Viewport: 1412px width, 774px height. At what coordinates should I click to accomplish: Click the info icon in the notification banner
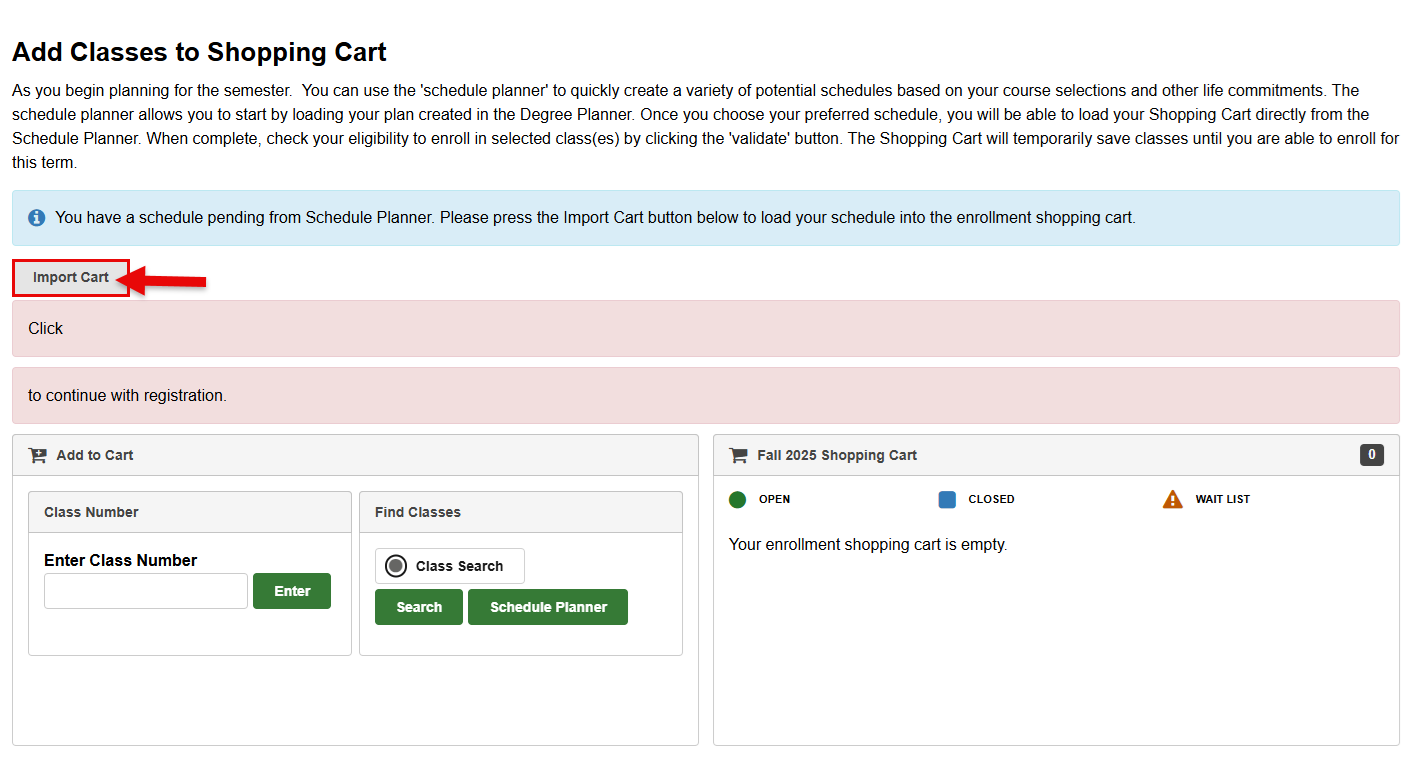tap(36, 217)
